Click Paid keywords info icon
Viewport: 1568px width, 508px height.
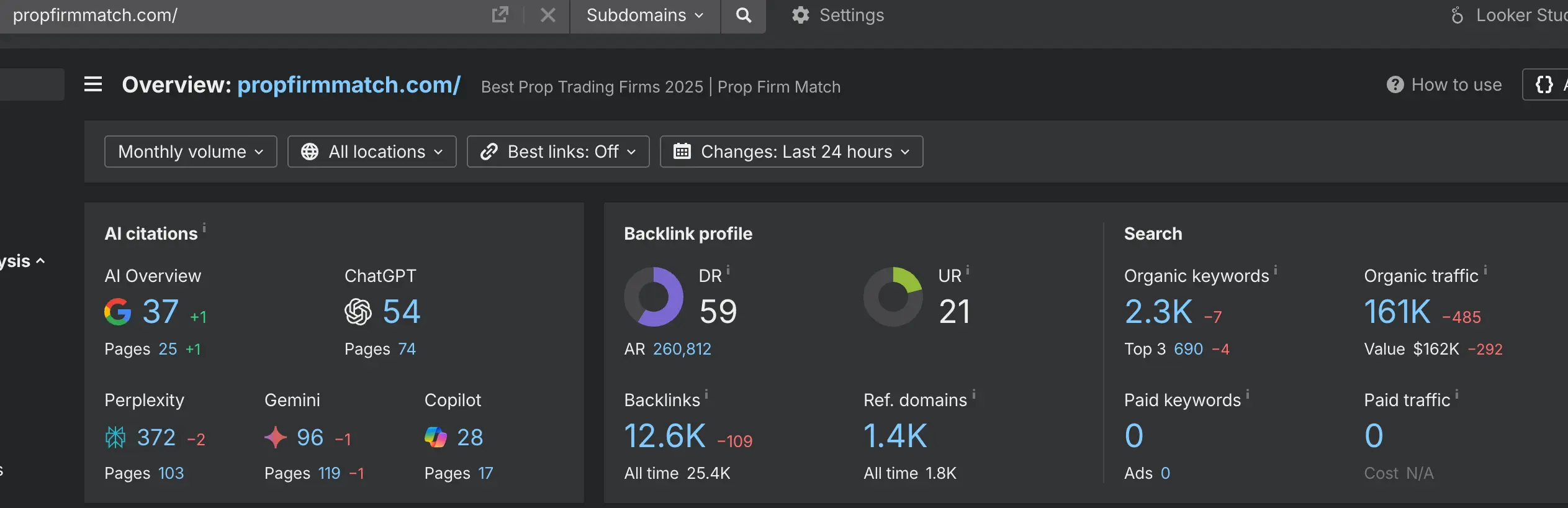1248,394
